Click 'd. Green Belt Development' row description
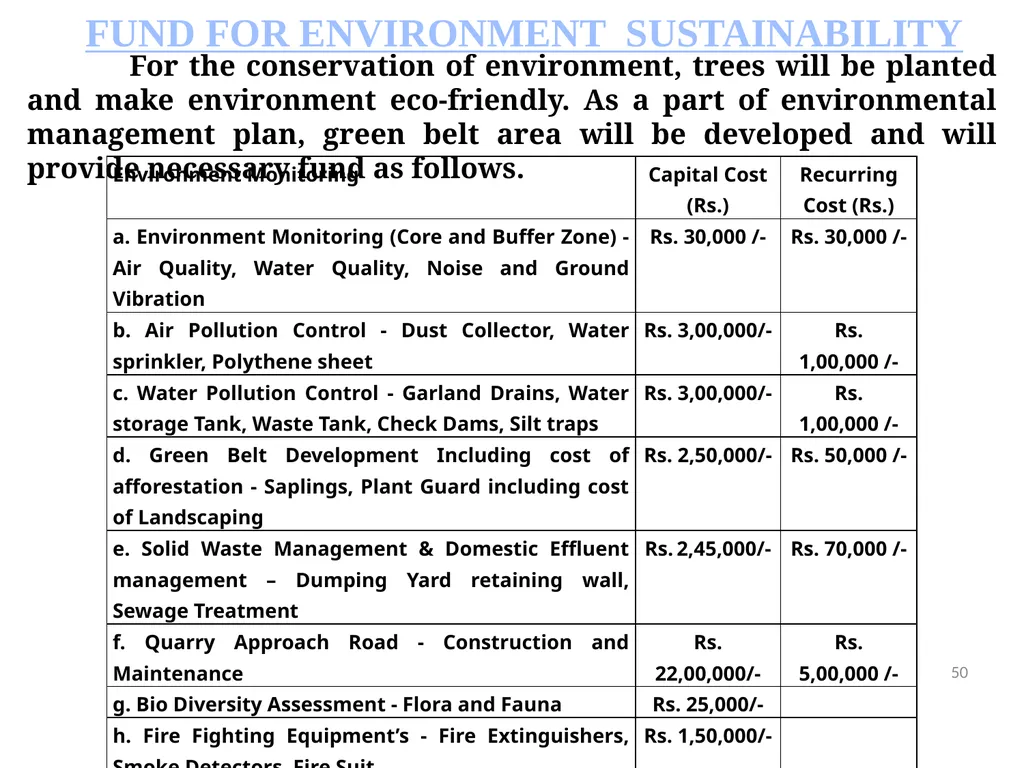 coord(370,486)
